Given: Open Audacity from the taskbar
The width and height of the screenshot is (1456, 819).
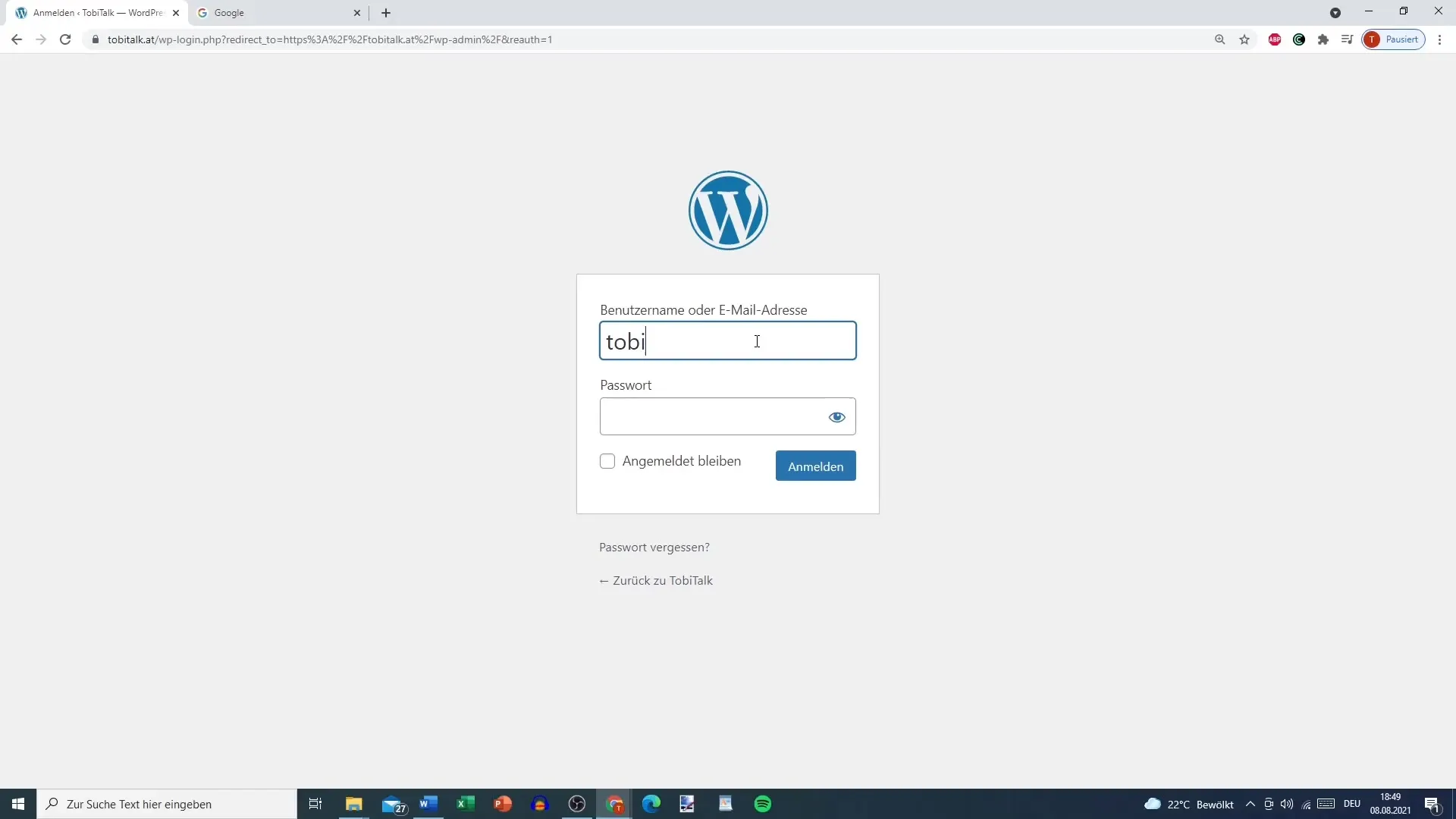Looking at the screenshot, I should point(540,804).
